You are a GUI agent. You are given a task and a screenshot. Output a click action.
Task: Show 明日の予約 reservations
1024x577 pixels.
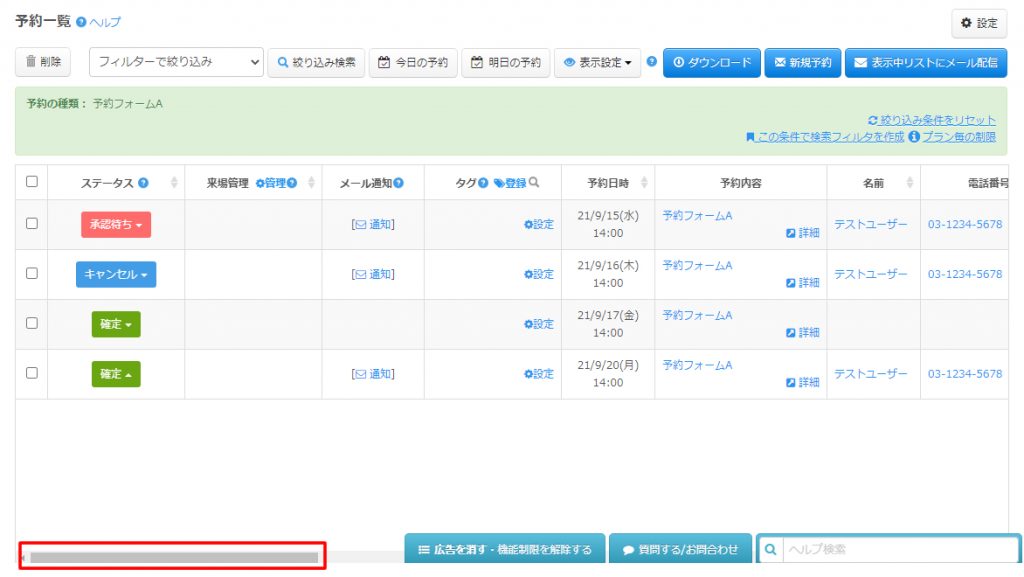point(506,62)
